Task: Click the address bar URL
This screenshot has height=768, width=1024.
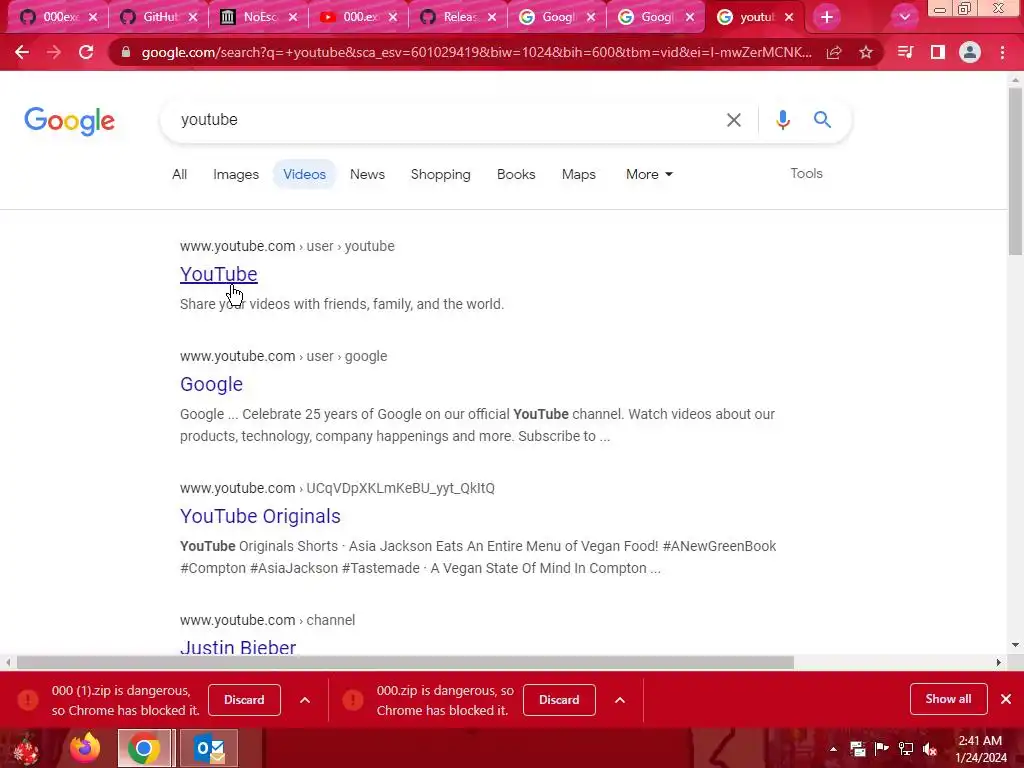Action: tap(477, 52)
